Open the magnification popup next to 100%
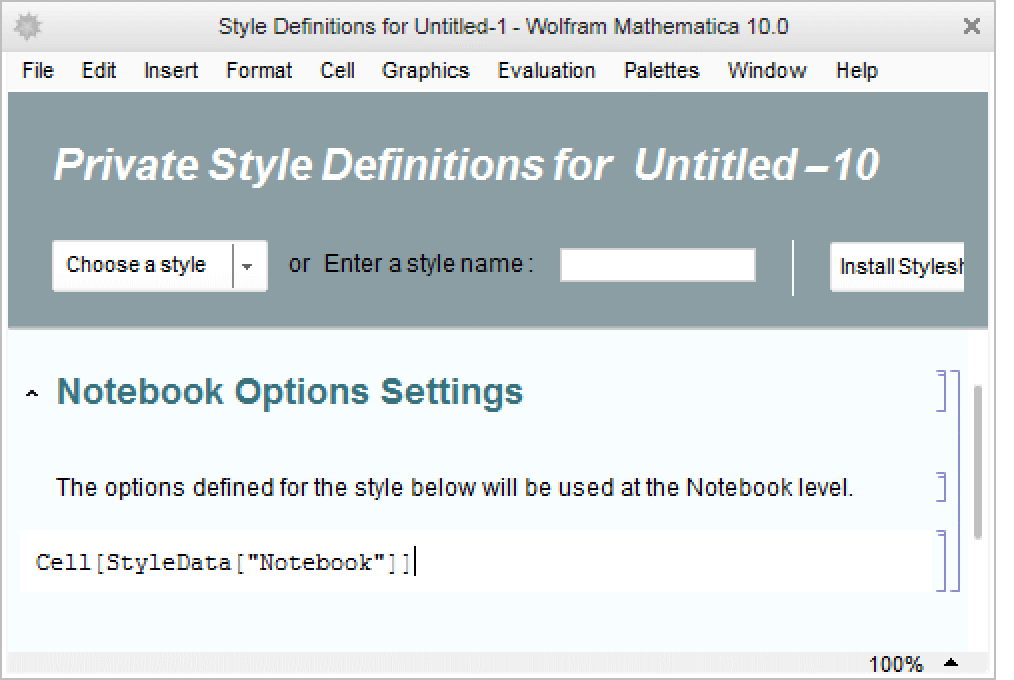 pyautogui.click(x=950, y=663)
